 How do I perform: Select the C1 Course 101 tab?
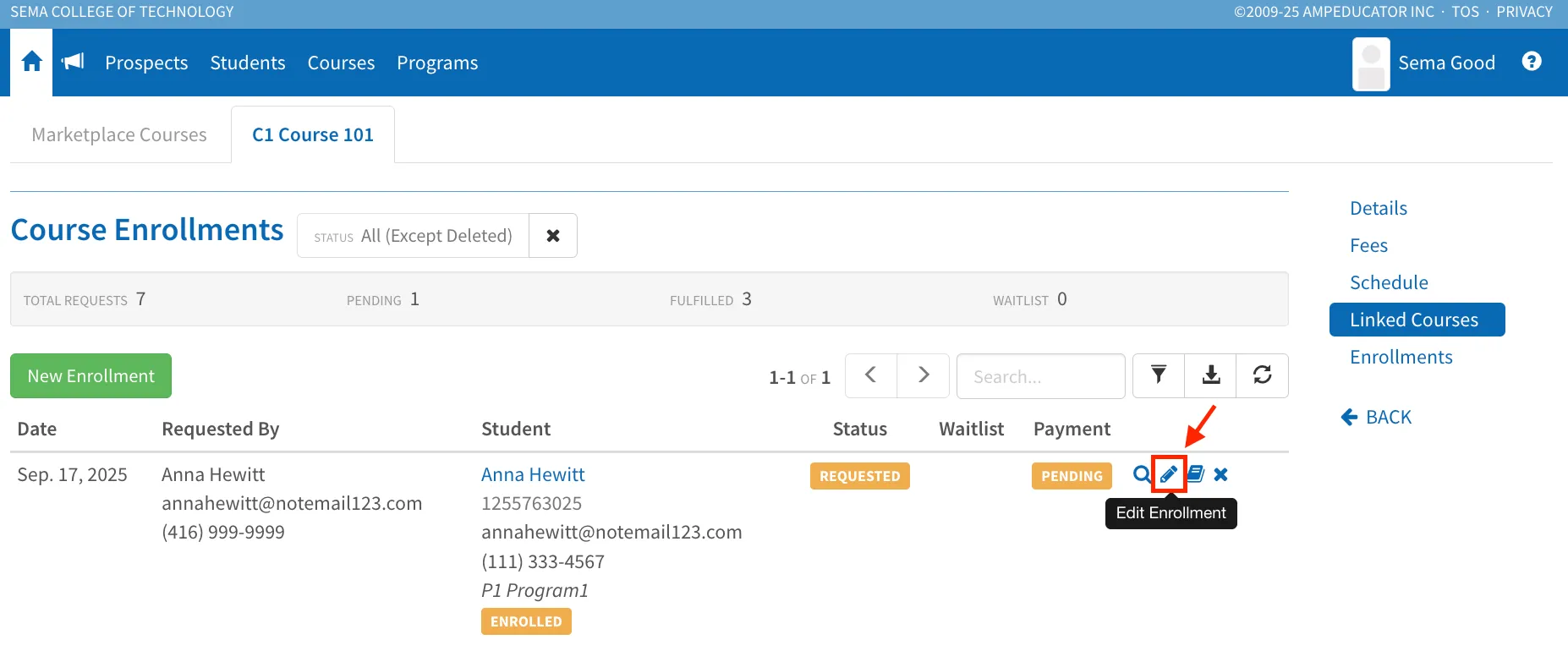(x=313, y=134)
